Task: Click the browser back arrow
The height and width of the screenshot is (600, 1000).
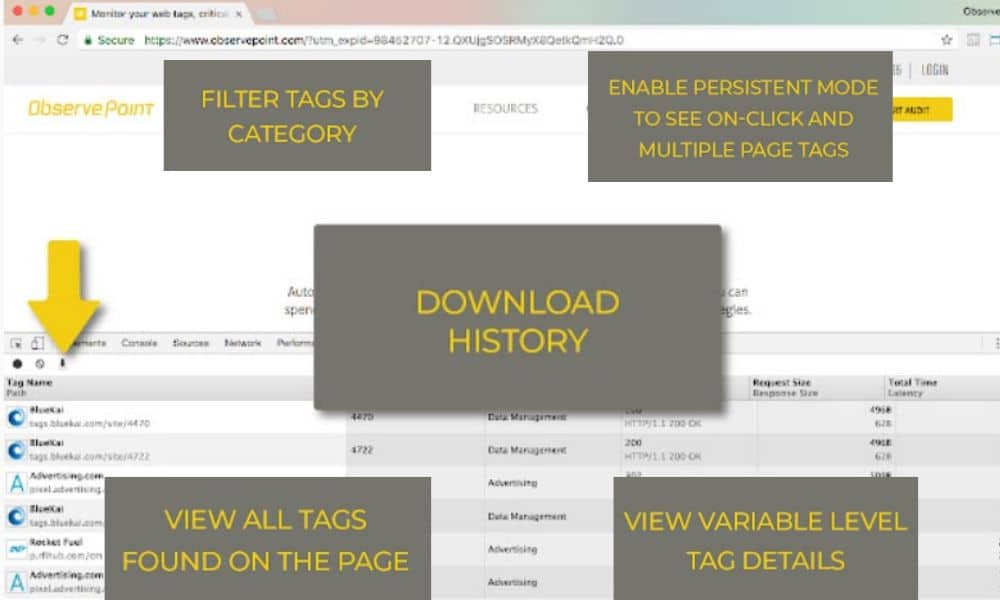Action: pos(16,40)
